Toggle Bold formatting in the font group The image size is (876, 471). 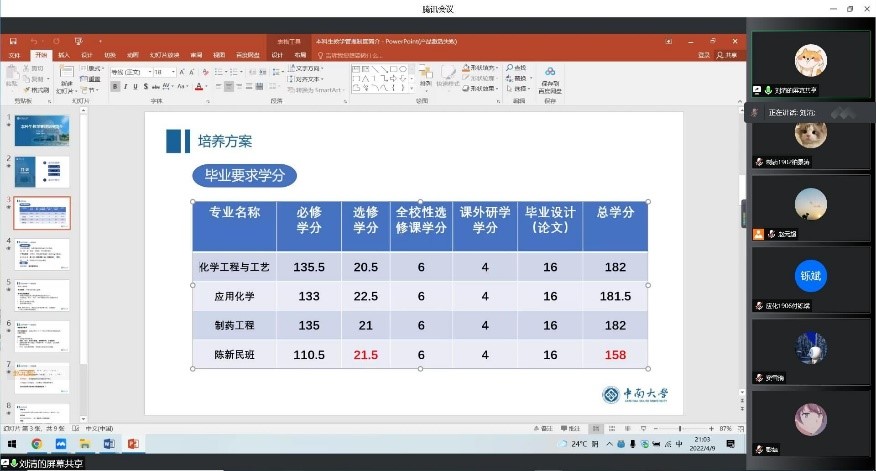click(115, 87)
